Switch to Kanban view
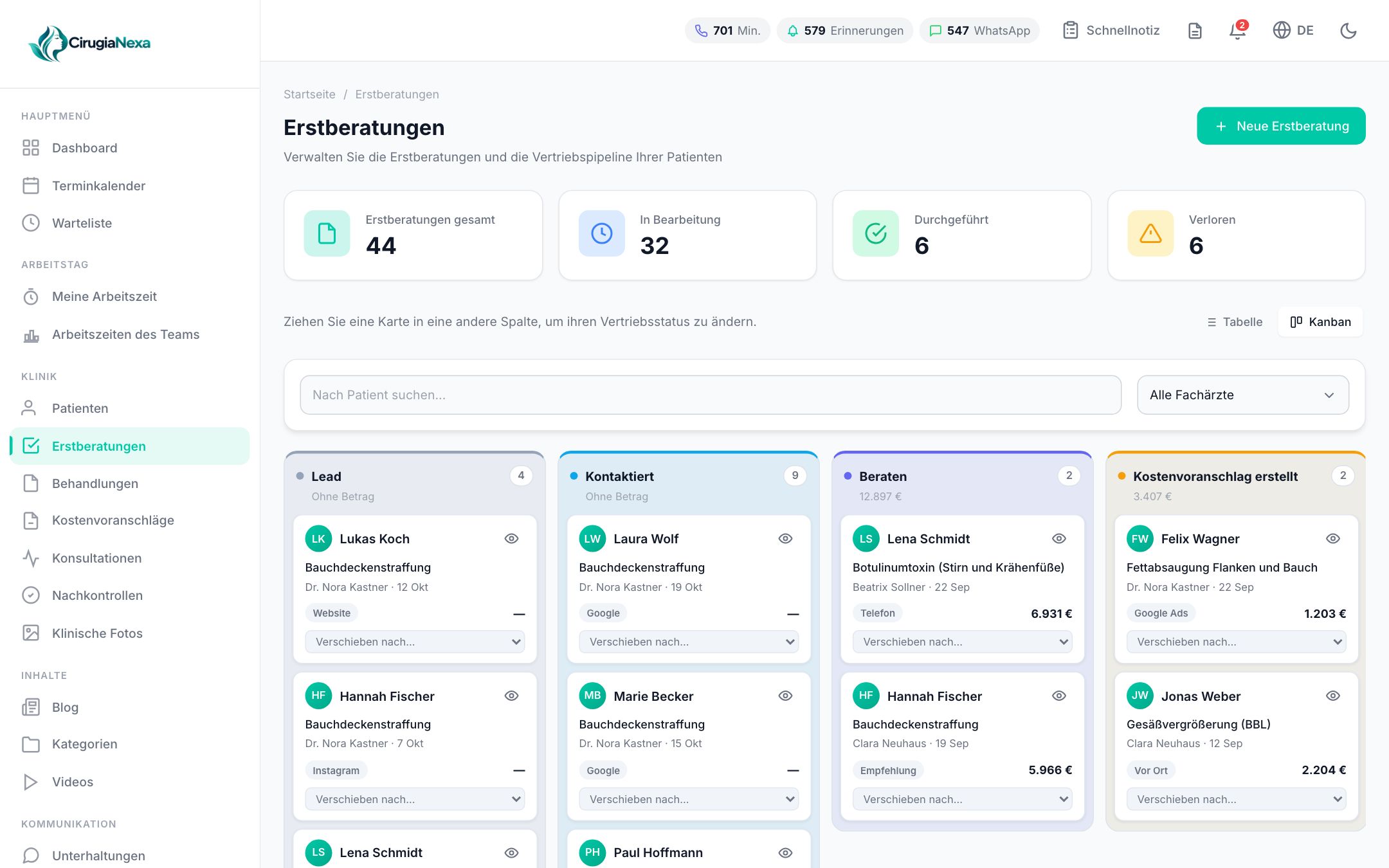1389x868 pixels. [x=1320, y=322]
